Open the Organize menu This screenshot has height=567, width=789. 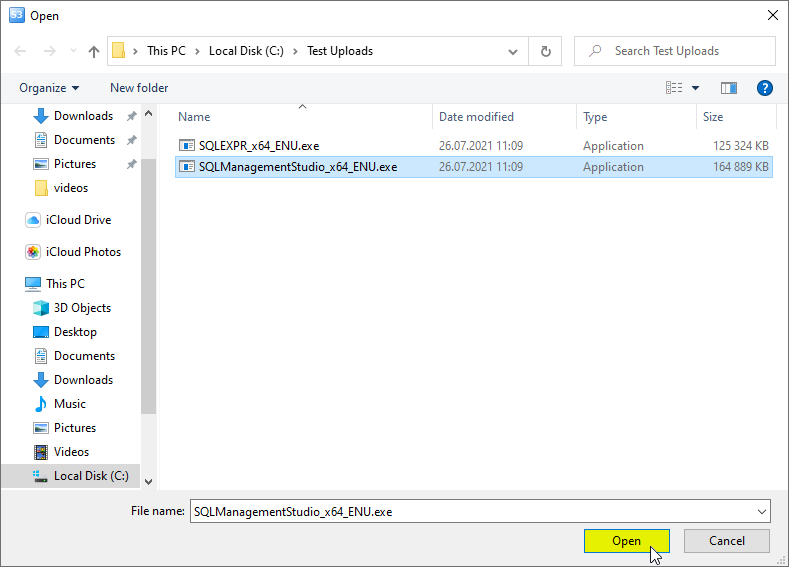pos(49,88)
